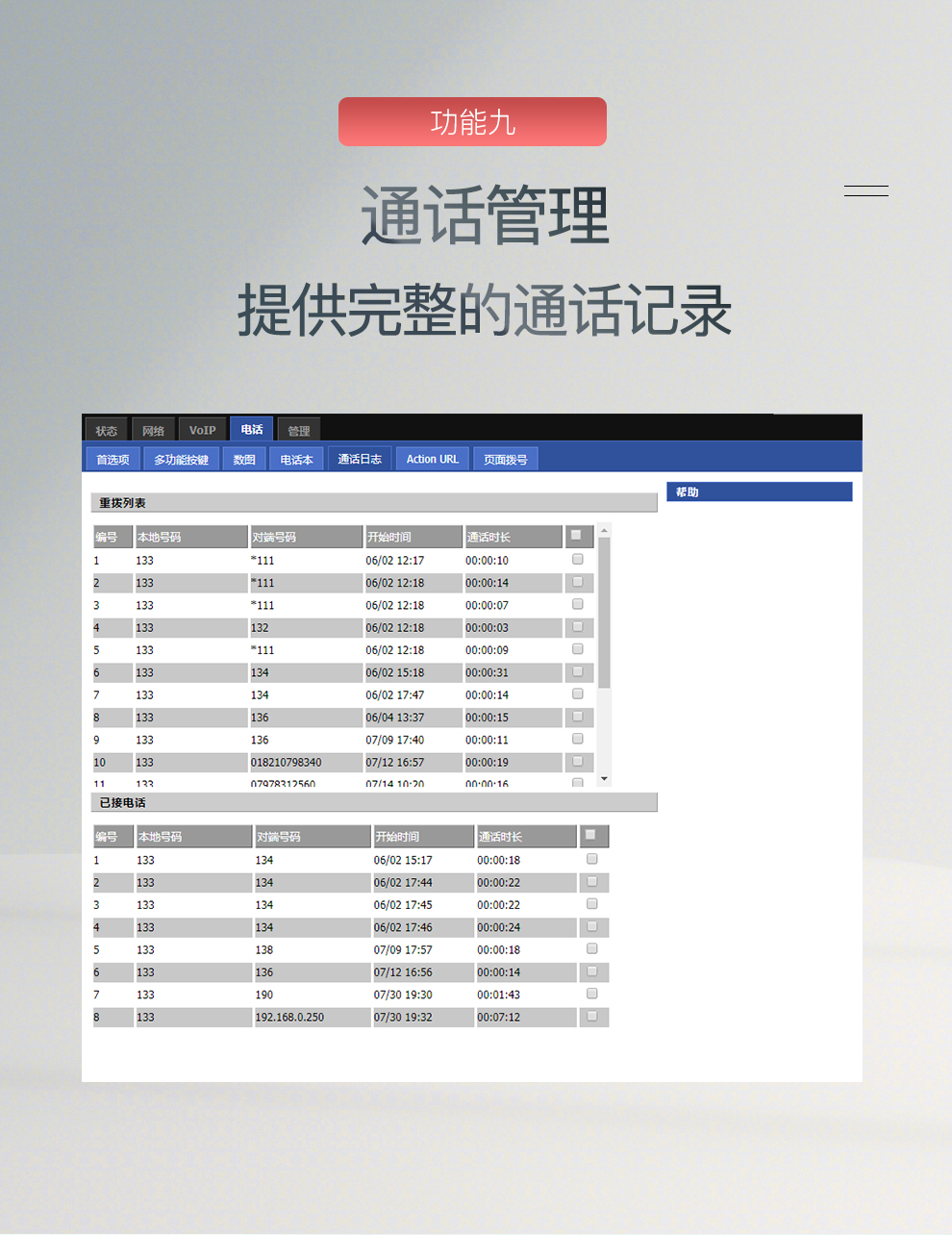Open the 状态 tab
This screenshot has width=952, height=1235.
[107, 431]
